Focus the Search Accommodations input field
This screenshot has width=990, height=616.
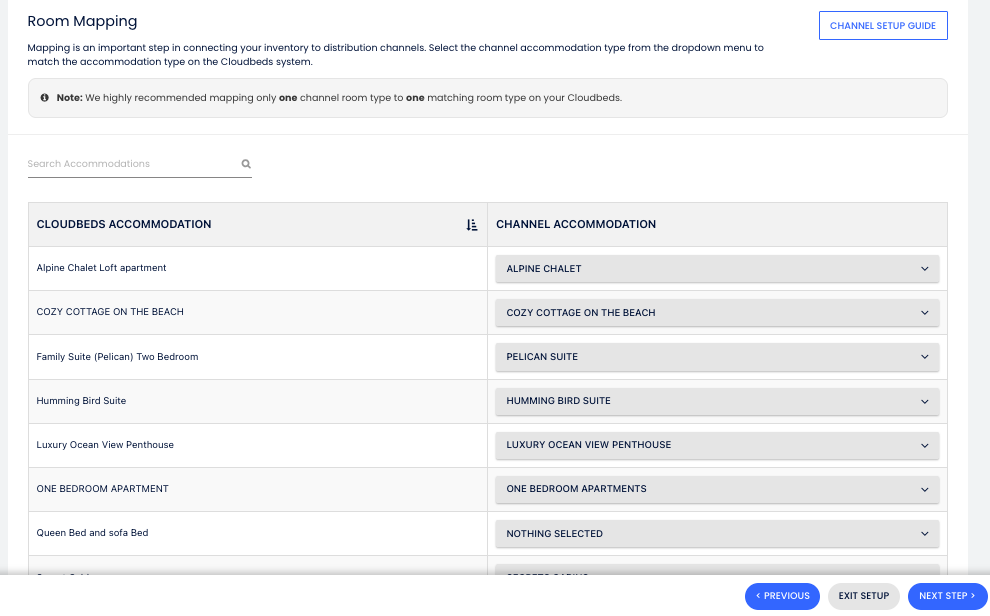tap(130, 164)
